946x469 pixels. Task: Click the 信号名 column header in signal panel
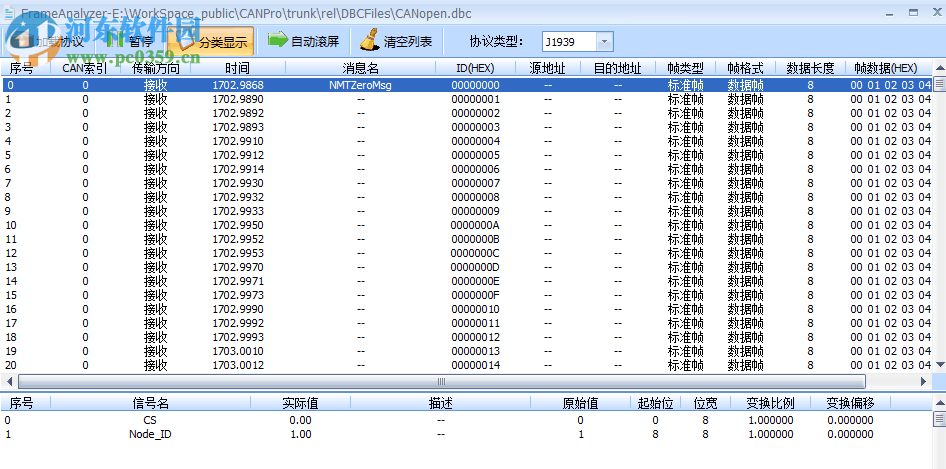(x=150, y=403)
